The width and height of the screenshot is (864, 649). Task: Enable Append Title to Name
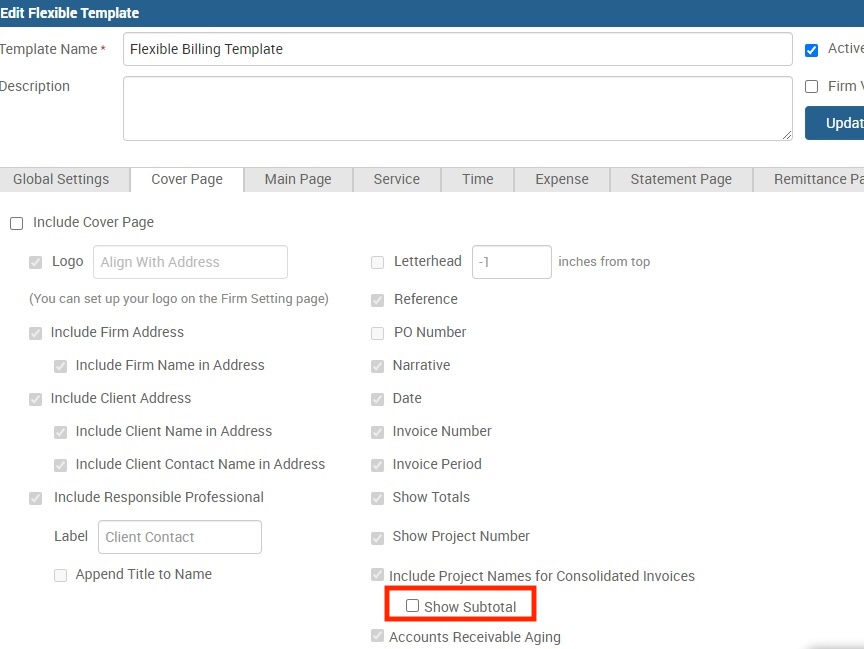[60, 574]
